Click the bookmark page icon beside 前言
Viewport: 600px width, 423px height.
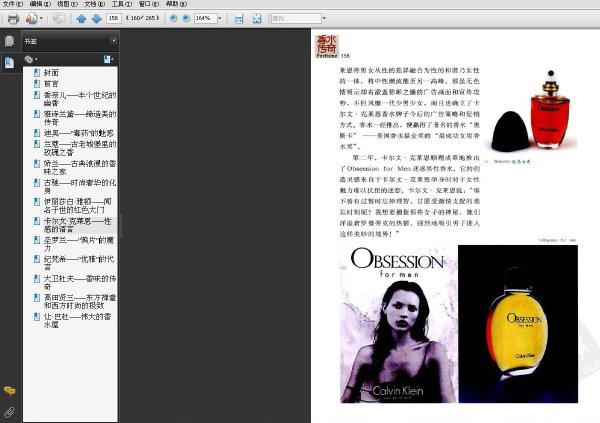pyautogui.click(x=37, y=83)
